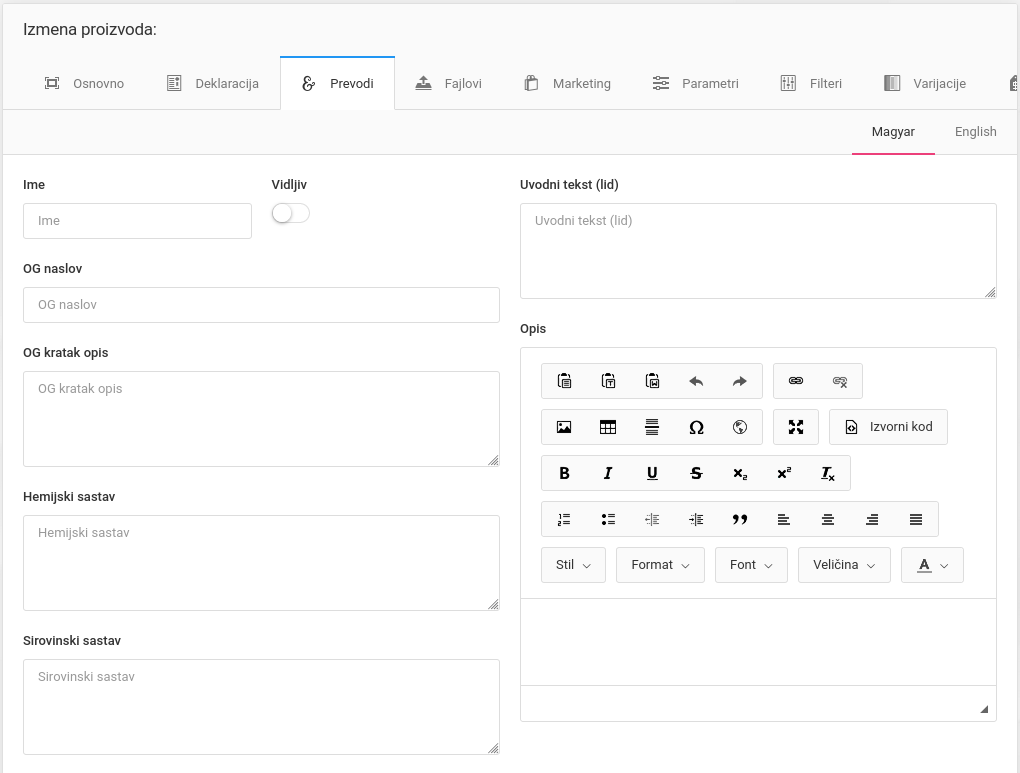Click Paste from Word icon

click(x=652, y=381)
